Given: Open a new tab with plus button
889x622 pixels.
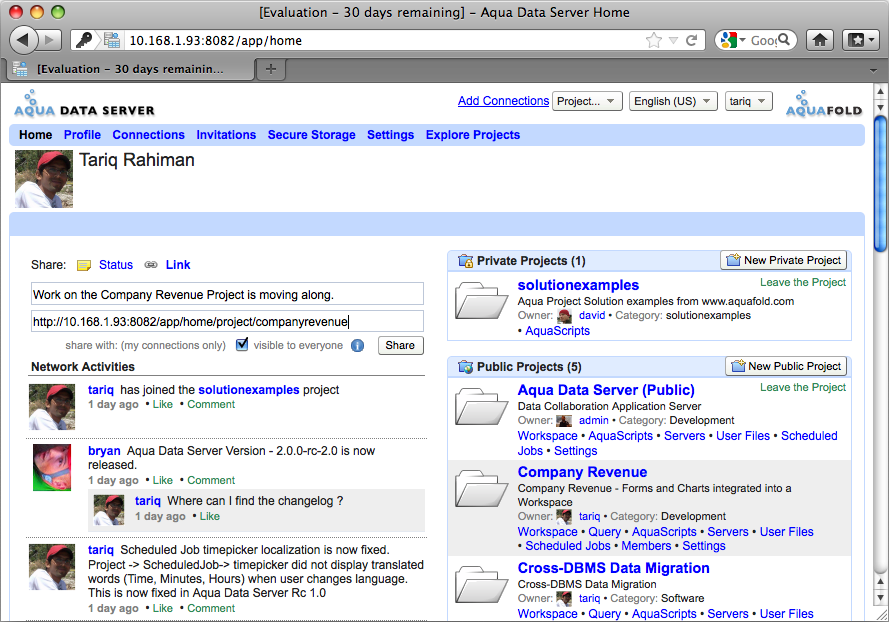Looking at the screenshot, I should point(271,69).
